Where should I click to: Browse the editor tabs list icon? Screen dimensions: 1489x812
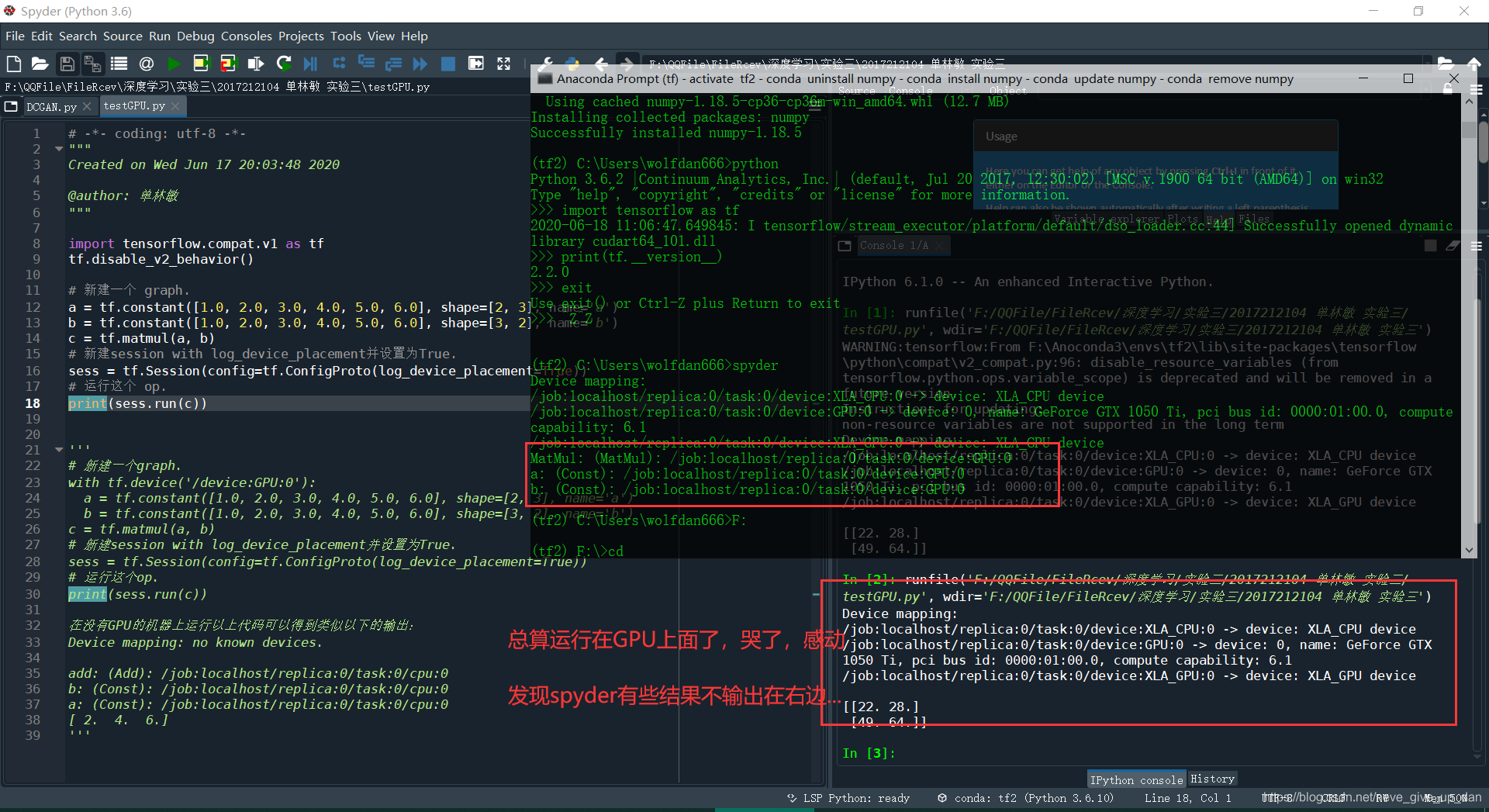pyautogui.click(x=11, y=106)
